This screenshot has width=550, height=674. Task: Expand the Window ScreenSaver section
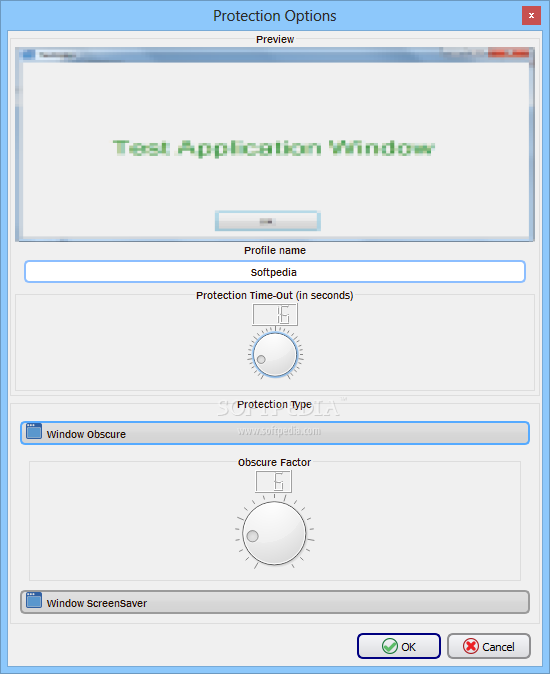tap(275, 602)
